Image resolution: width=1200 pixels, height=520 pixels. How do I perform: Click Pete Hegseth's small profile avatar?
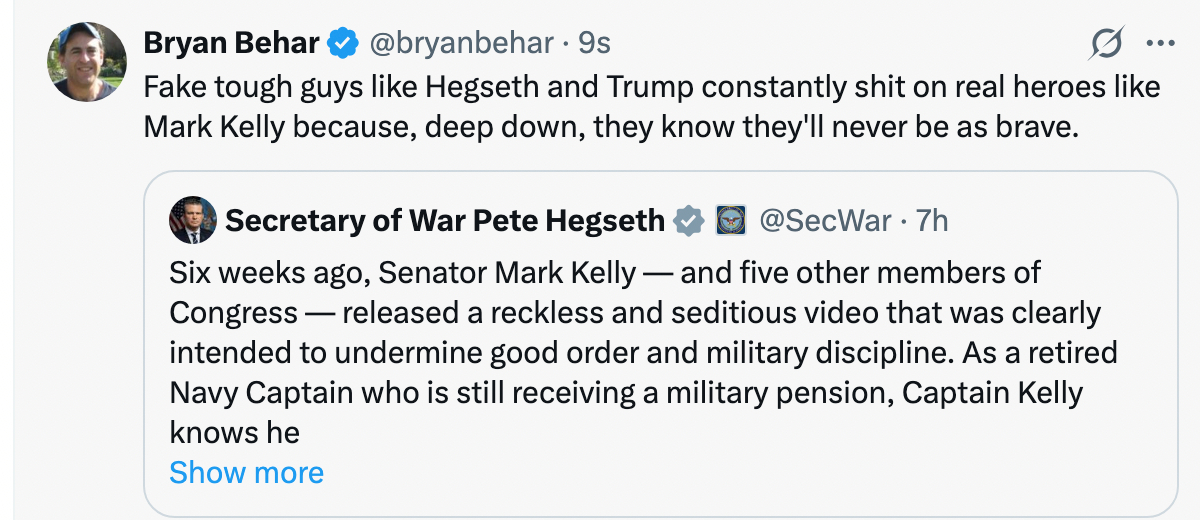pos(193,220)
